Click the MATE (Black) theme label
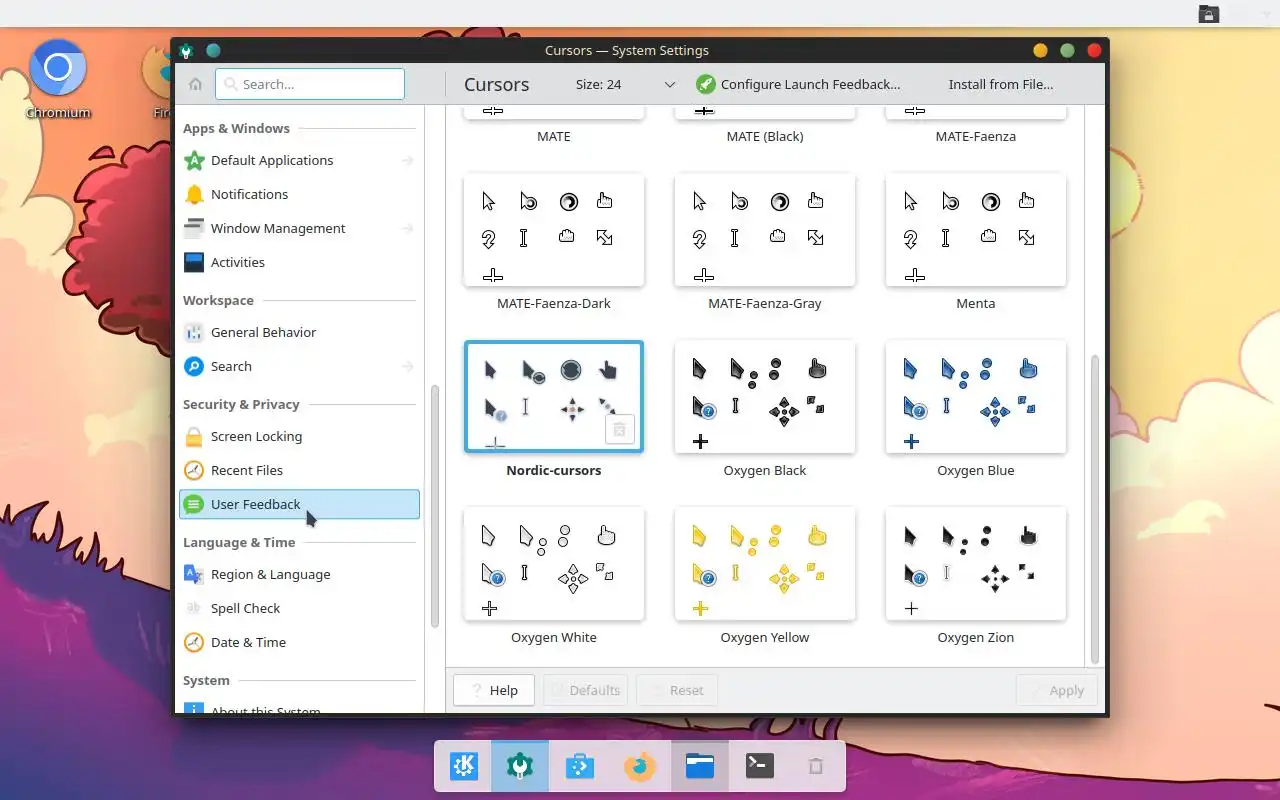1280x800 pixels. [765, 136]
